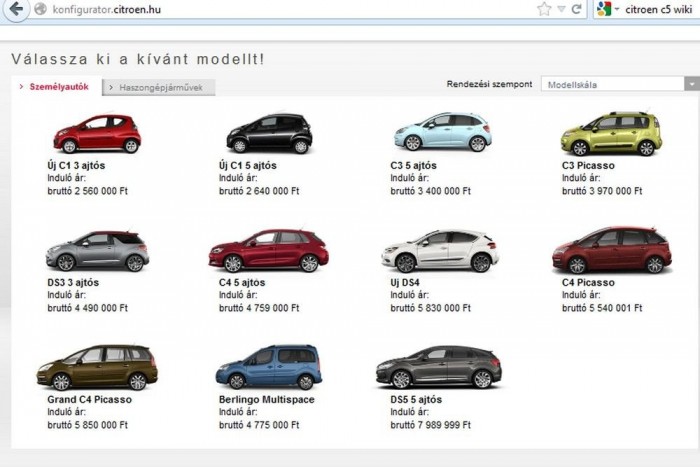Open the bookmark dropdown arrow beside the star
Image resolution: width=700 pixels, height=467 pixels.
(x=562, y=9)
